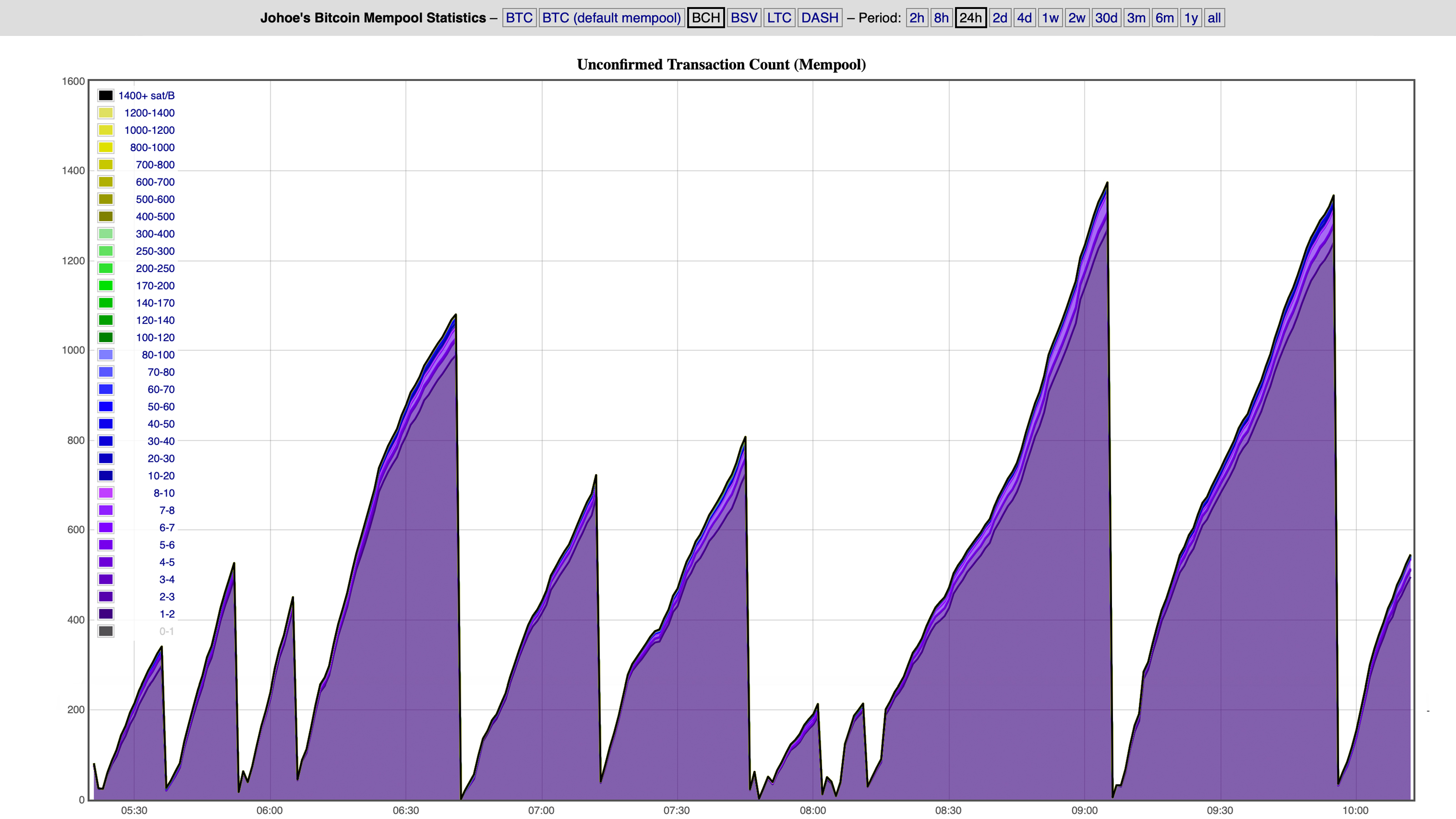Image resolution: width=1456 pixels, height=819 pixels.
Task: Set period to 8h
Action: click(941, 18)
